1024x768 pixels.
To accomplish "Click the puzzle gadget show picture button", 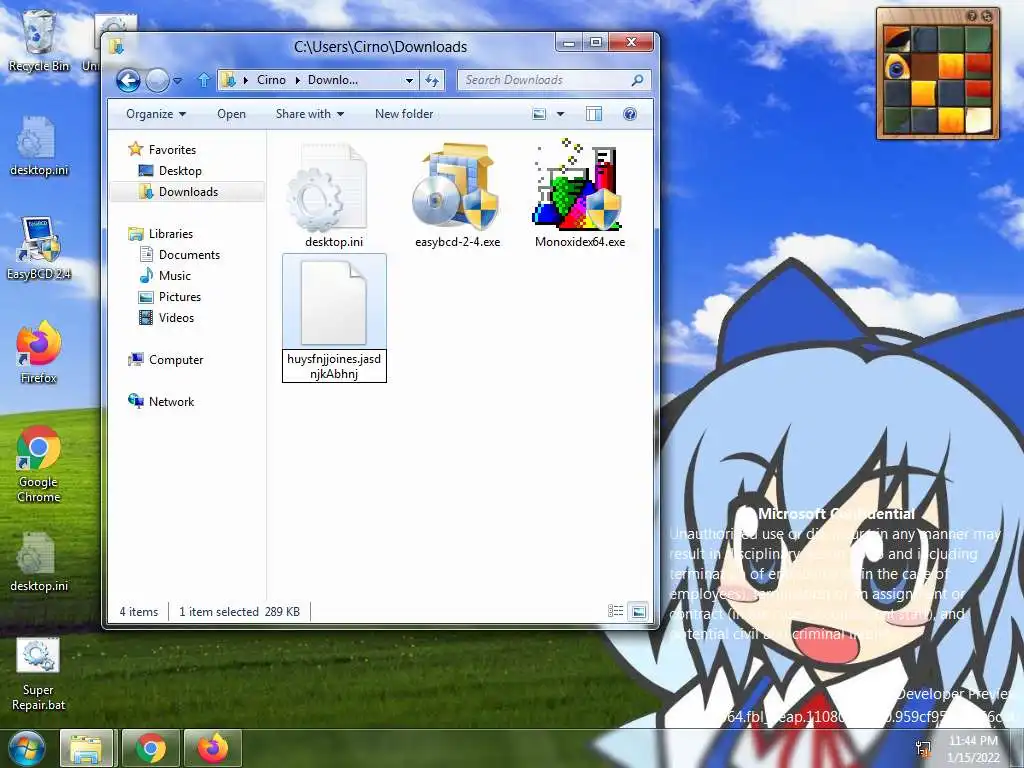I will click(x=971, y=16).
